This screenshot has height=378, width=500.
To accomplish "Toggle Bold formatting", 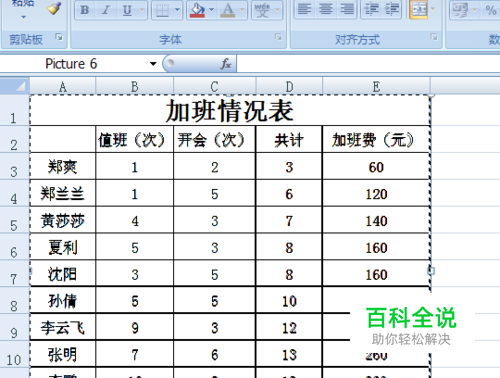I will tap(85, 10).
